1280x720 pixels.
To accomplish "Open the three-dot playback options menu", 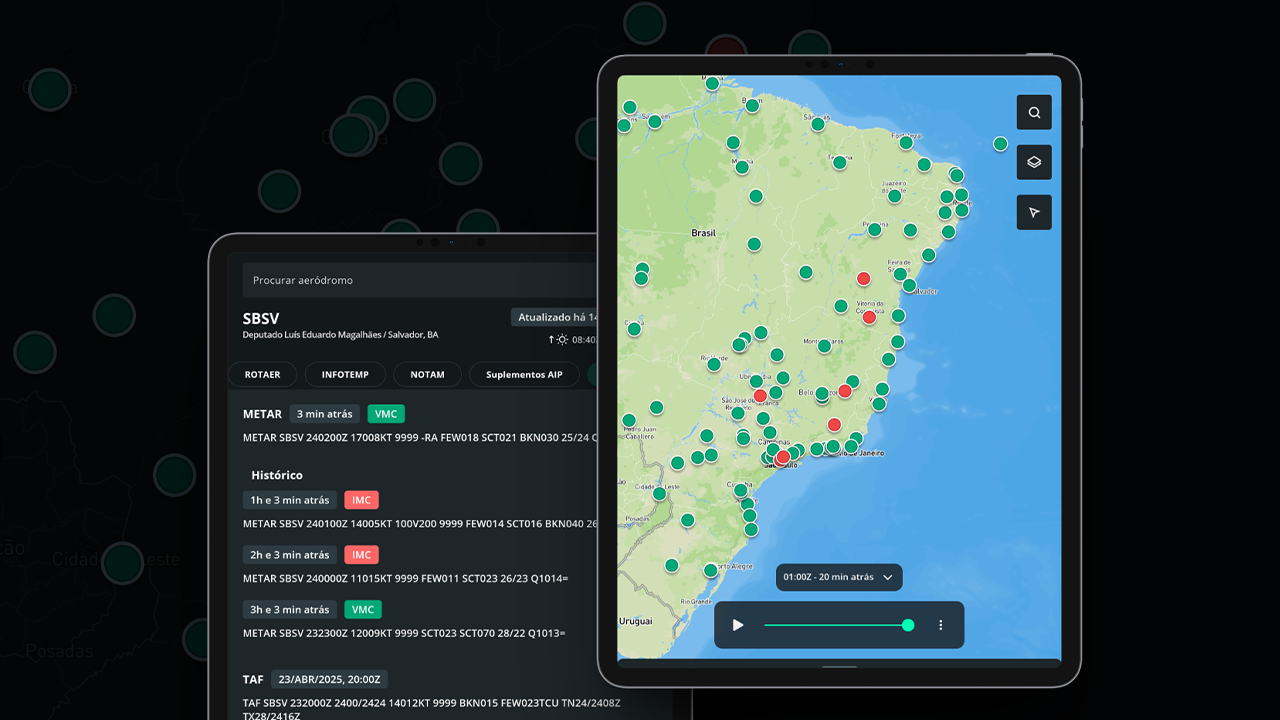I will pyautogui.click(x=940, y=625).
